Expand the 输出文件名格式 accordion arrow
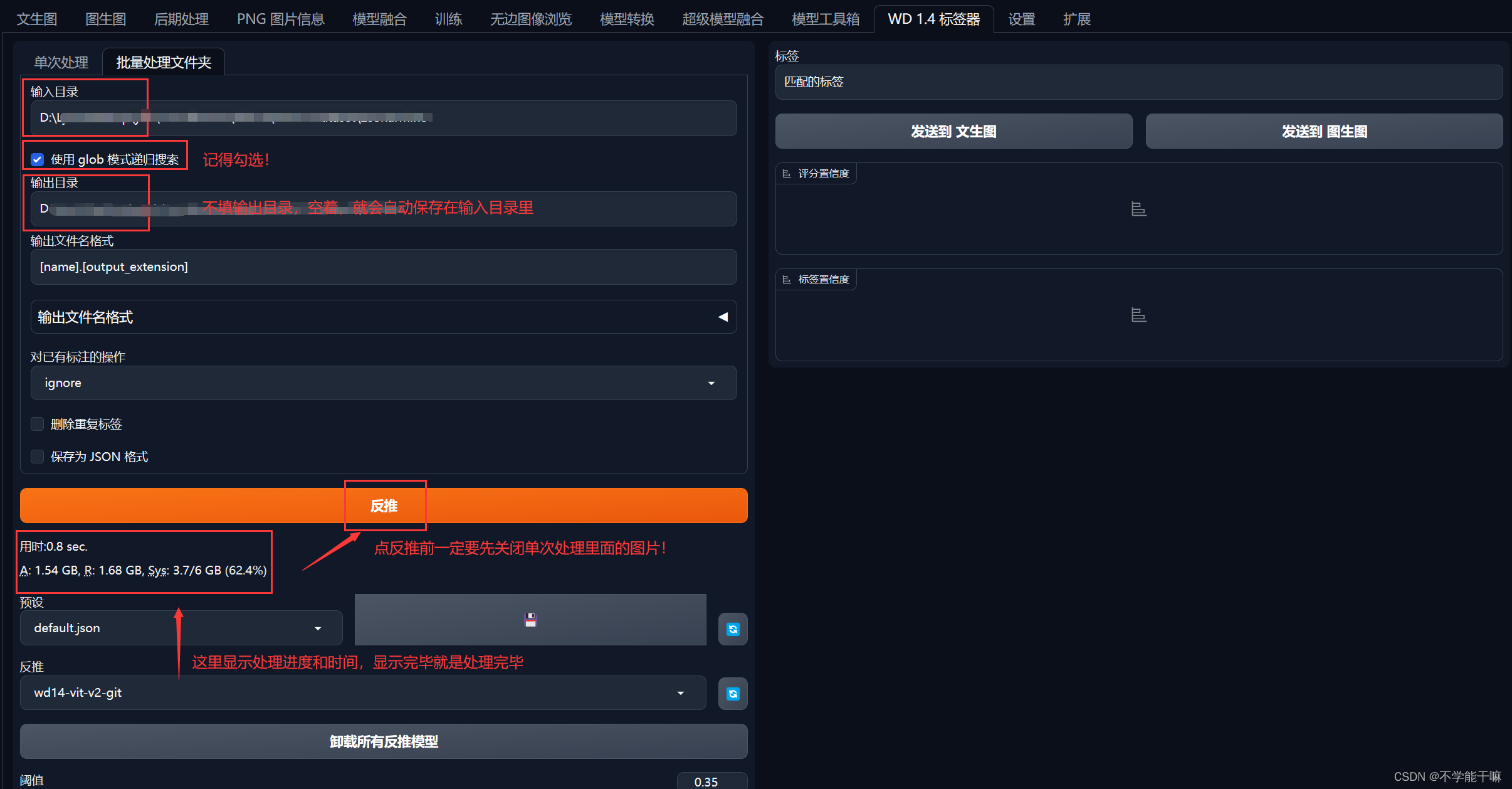 723,317
